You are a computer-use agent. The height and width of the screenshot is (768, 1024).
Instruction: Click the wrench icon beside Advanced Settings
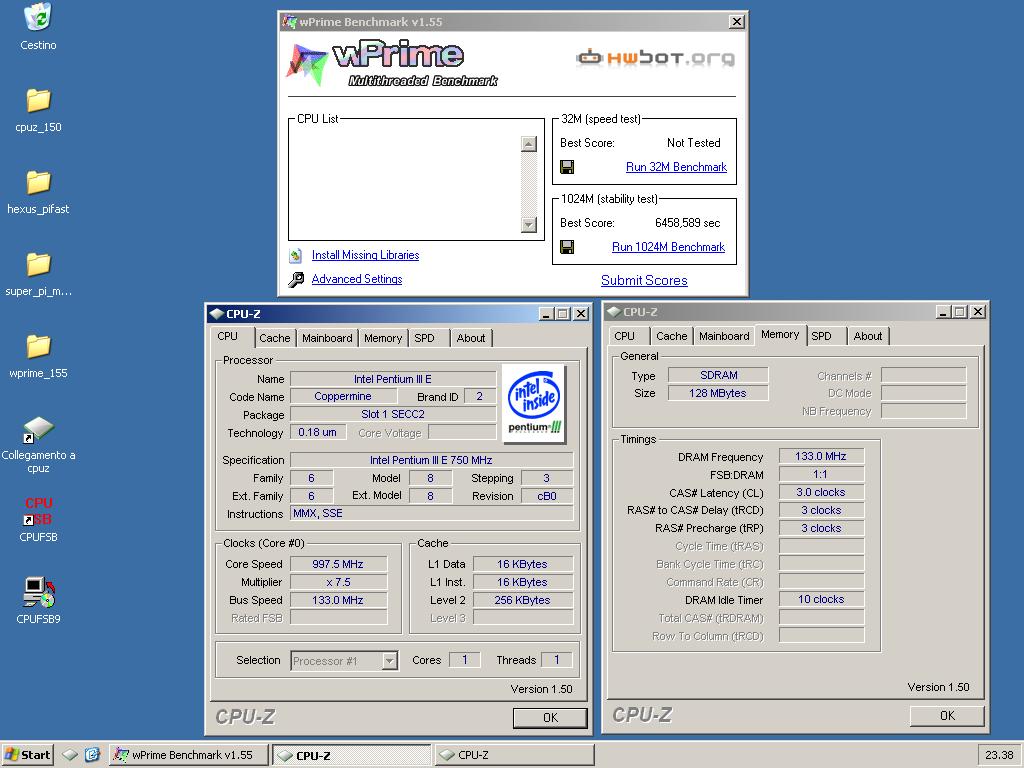coord(296,280)
